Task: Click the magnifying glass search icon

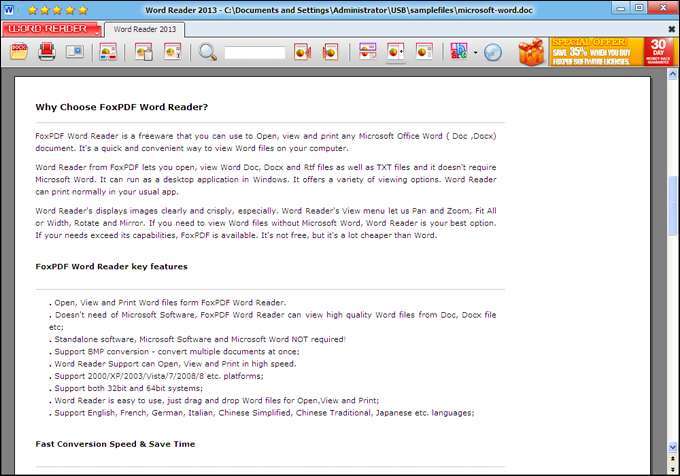Action: [208, 52]
